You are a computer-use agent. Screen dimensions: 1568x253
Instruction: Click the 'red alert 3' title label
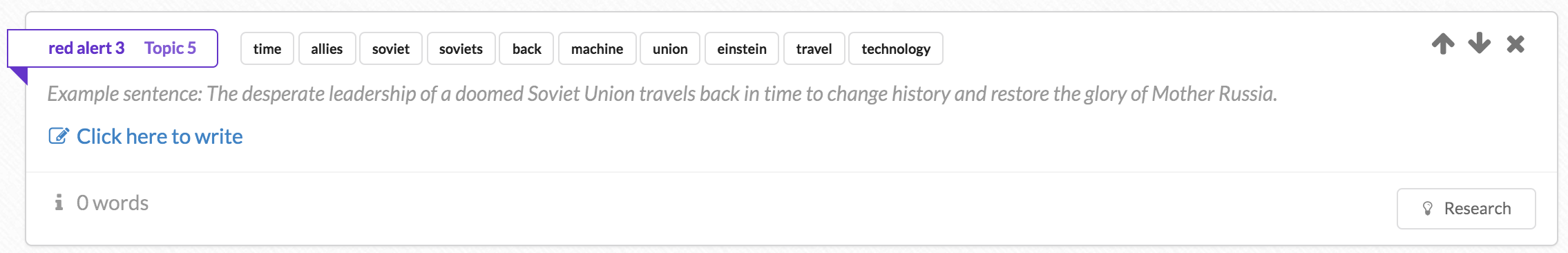[86, 48]
